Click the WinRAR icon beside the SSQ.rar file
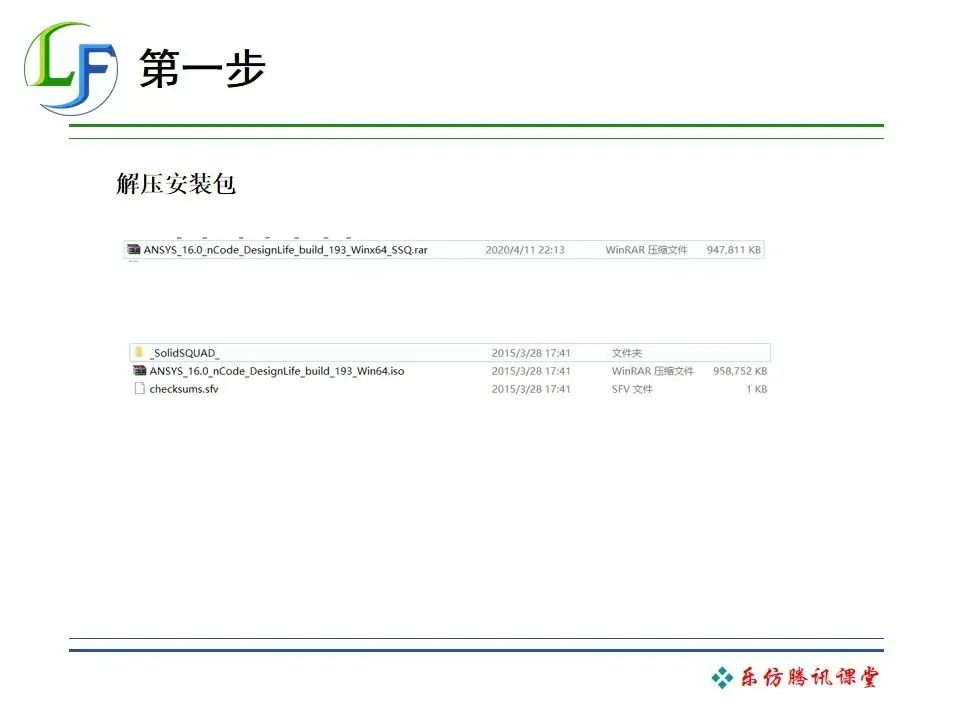Viewport: 960px width, 720px height. point(133,249)
